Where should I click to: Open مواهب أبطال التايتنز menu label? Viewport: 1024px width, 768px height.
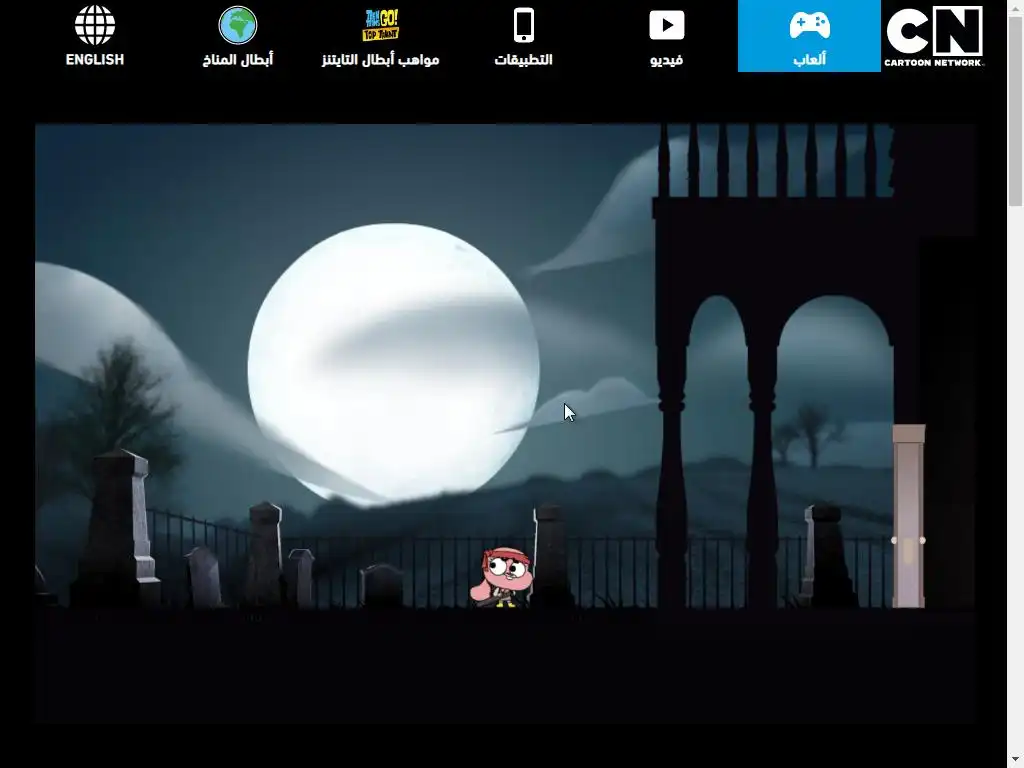[381, 59]
